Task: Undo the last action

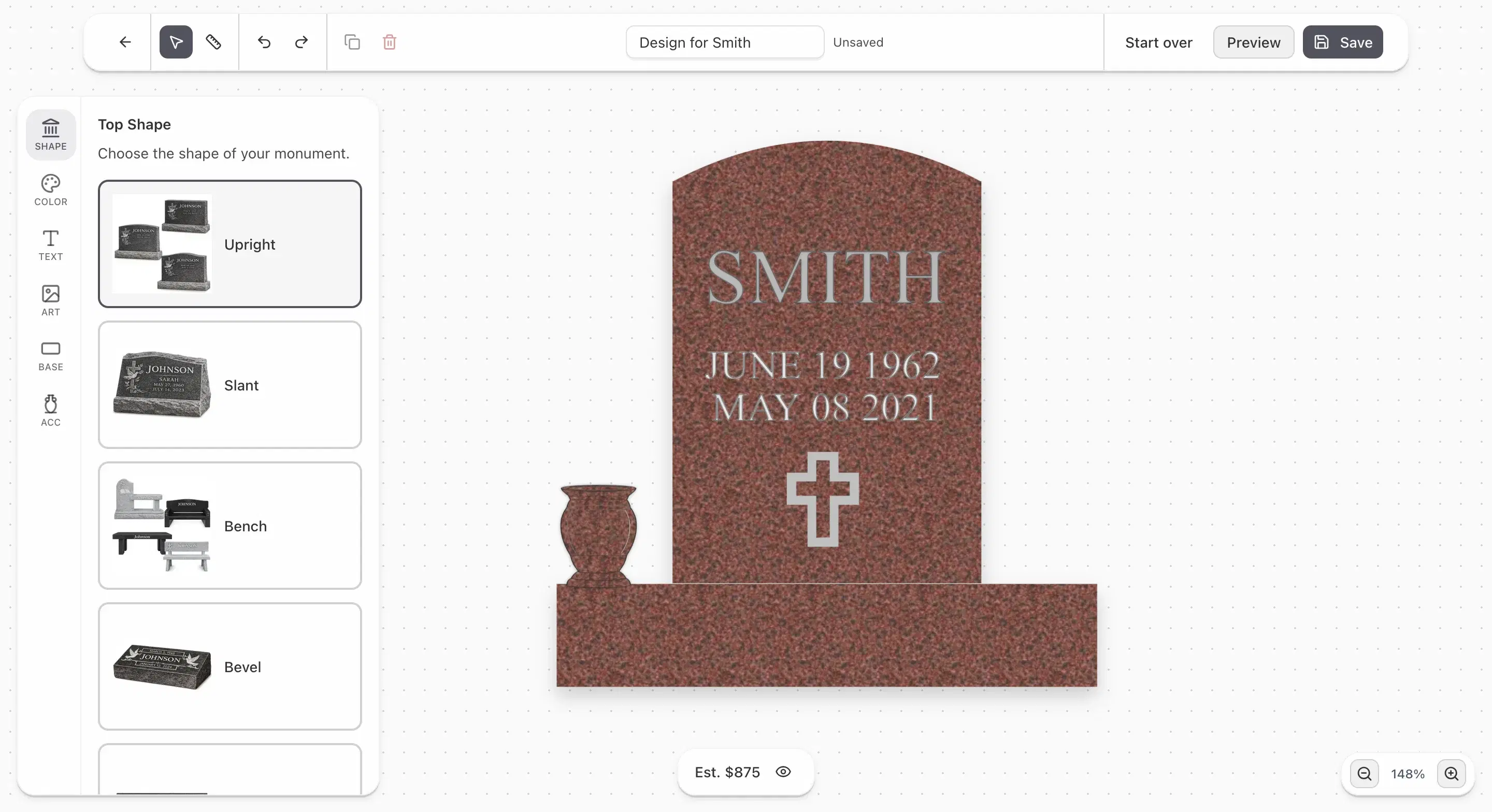Action: click(x=264, y=42)
